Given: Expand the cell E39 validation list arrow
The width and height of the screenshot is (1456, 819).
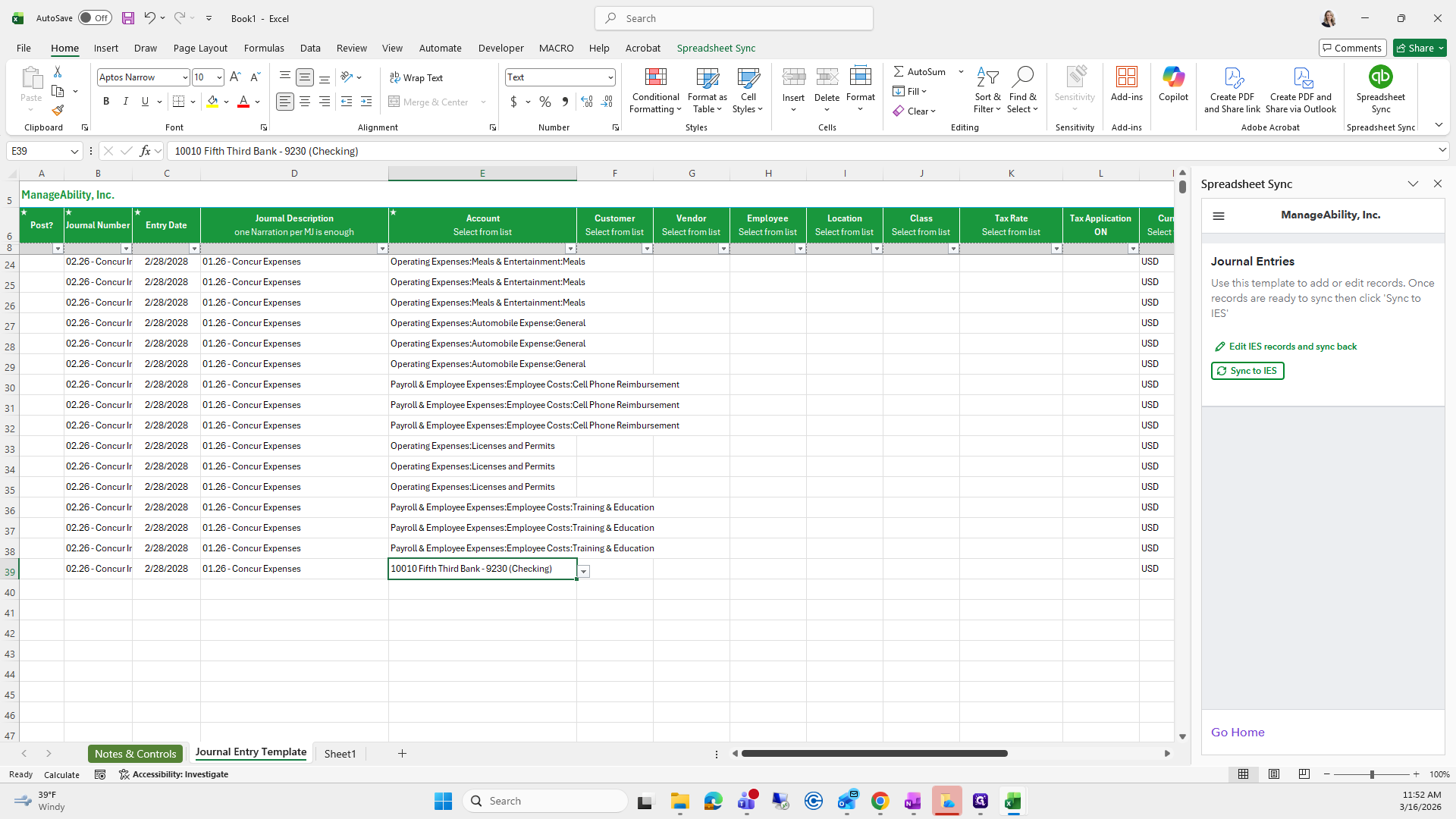Looking at the screenshot, I should click(584, 571).
